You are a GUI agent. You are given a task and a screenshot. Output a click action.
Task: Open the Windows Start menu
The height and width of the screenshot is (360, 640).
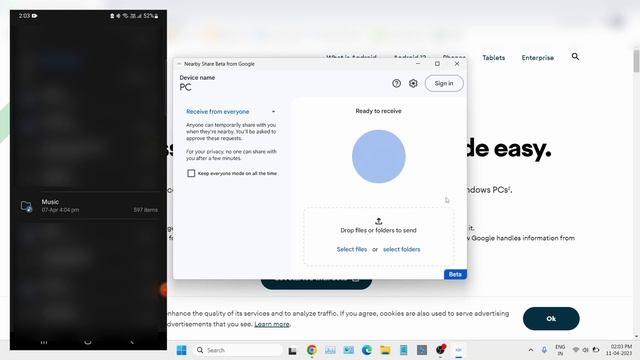pyautogui.click(x=182, y=350)
